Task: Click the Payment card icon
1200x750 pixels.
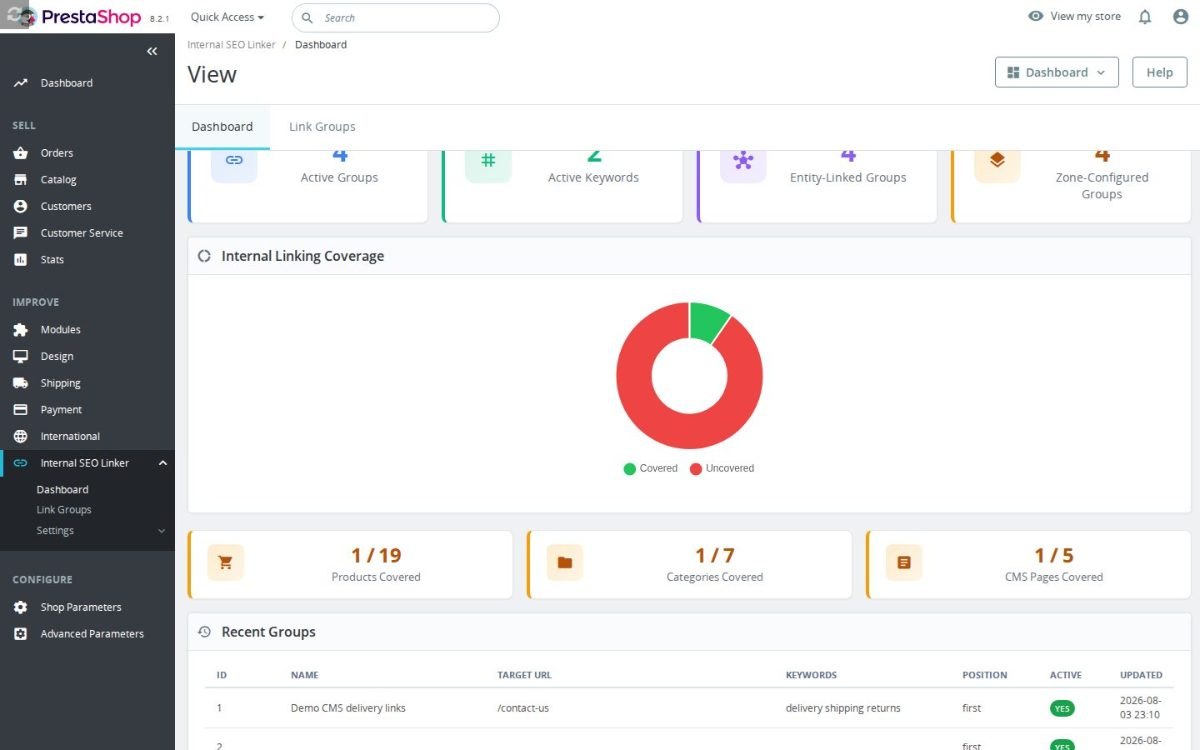Action: 20,410
